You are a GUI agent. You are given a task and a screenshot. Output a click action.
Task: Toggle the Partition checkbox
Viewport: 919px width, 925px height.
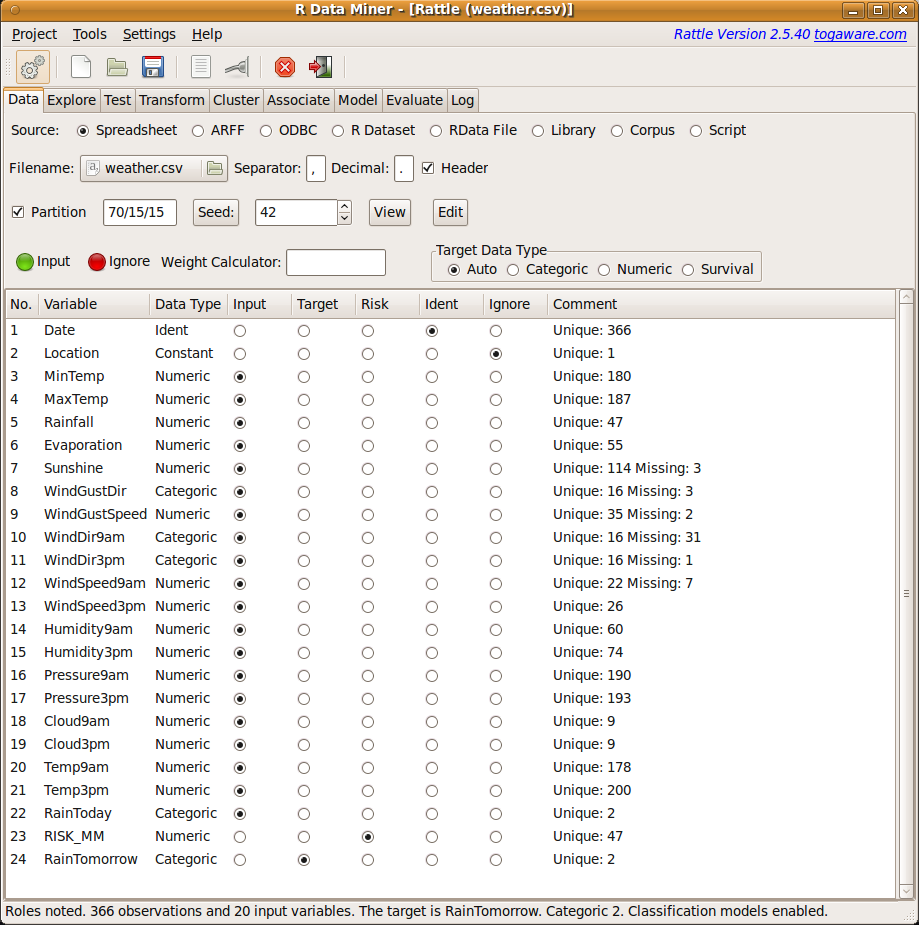18,212
